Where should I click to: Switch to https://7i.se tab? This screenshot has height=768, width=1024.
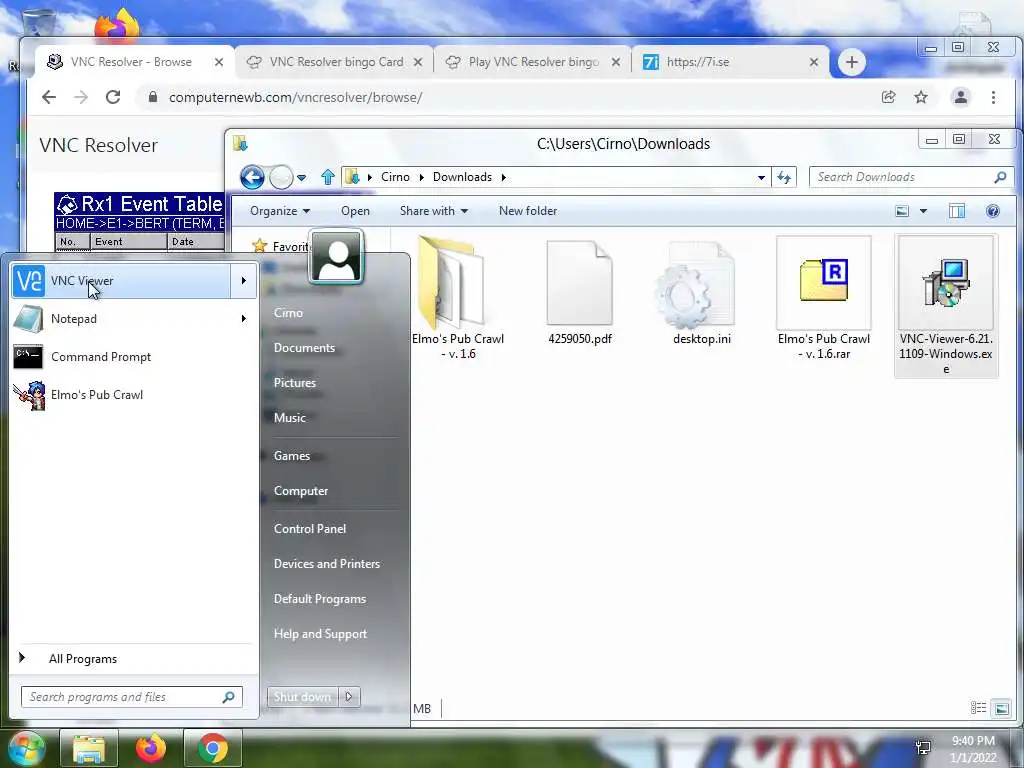point(731,62)
